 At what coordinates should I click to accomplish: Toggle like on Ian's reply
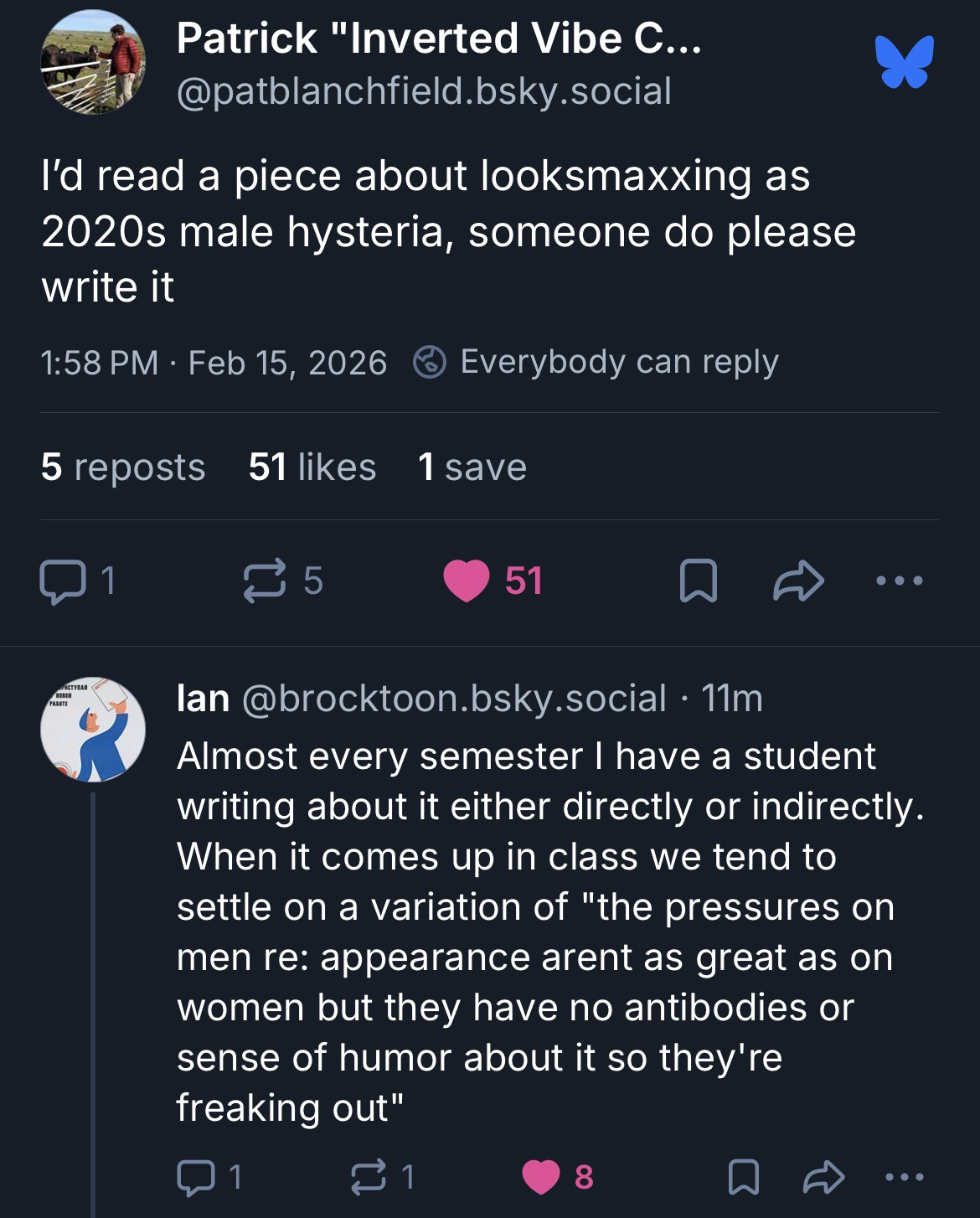(x=541, y=1177)
